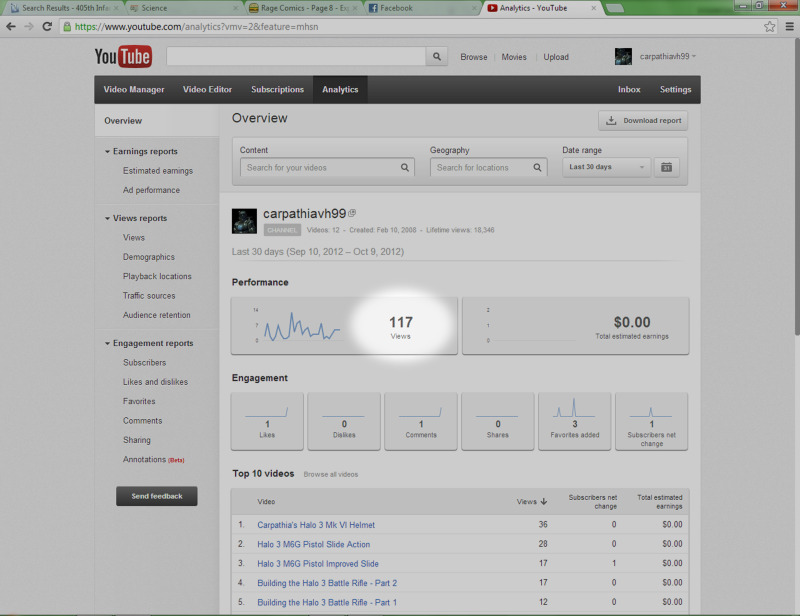Open Halo 3 M6G Pistol Slide Action video
This screenshot has width=800, height=616.
[313, 544]
